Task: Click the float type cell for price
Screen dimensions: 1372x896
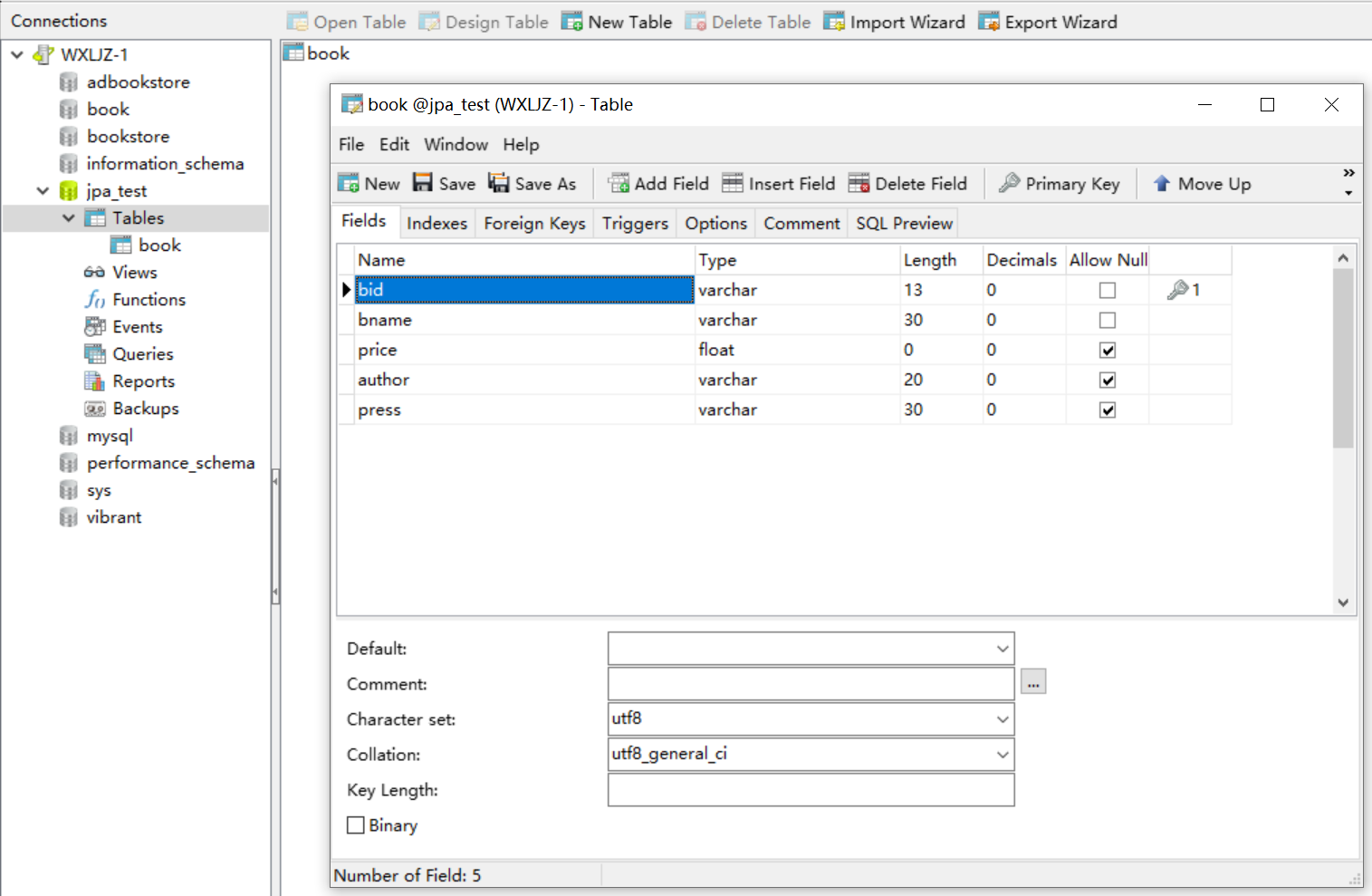Action: (x=797, y=351)
